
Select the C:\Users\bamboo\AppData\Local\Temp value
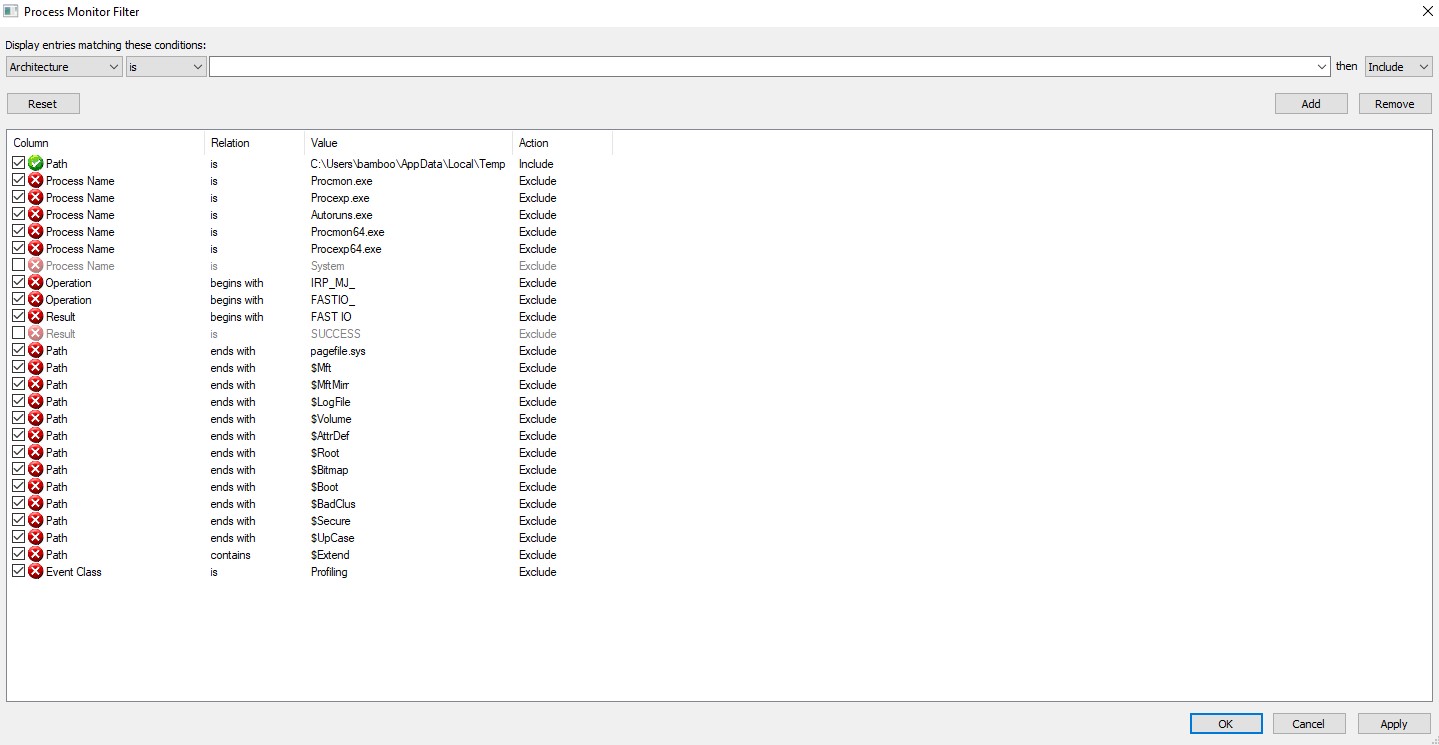[408, 163]
